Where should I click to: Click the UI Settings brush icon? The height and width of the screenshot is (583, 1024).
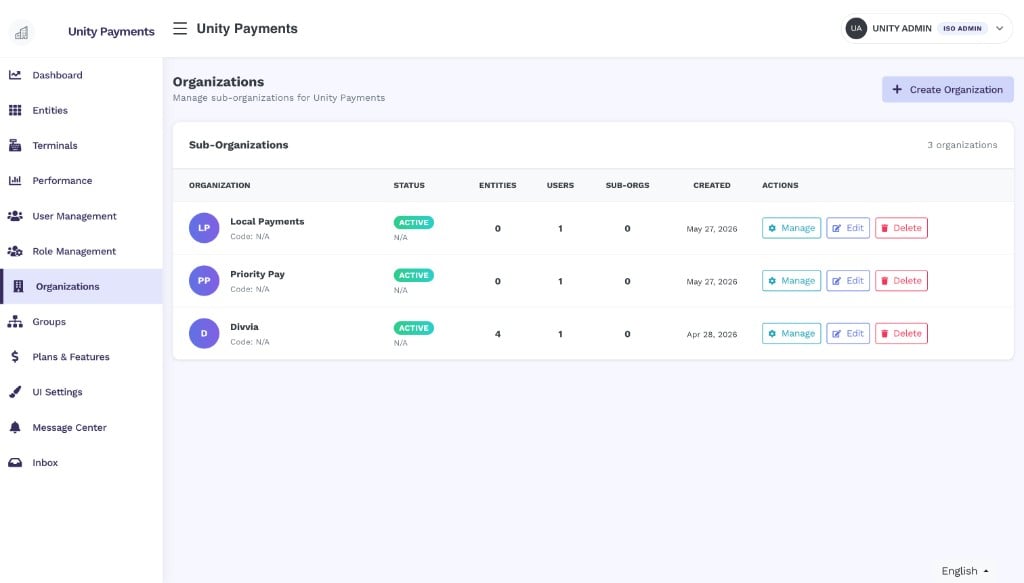pos(15,392)
